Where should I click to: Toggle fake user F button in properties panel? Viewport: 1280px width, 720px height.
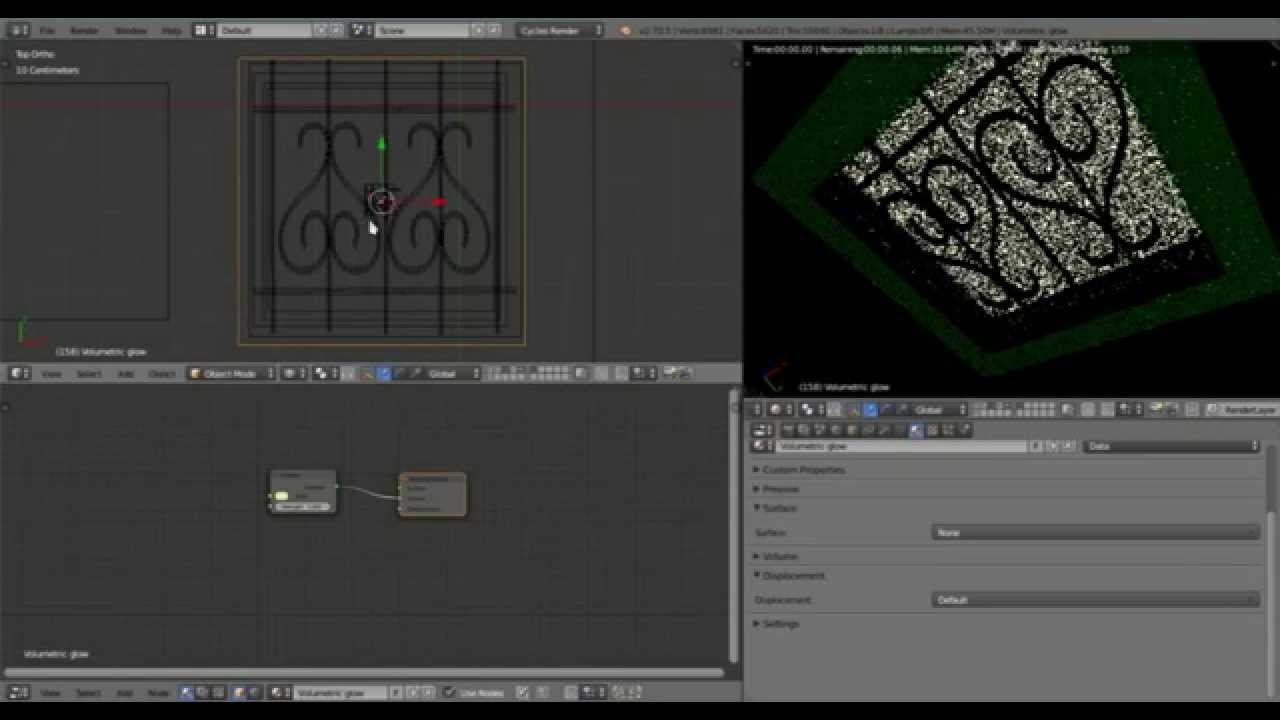pos(1036,446)
